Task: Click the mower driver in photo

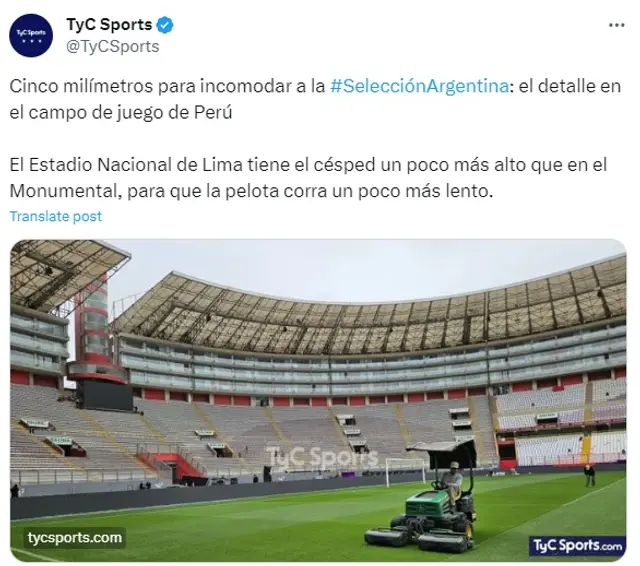Action: coord(452,484)
